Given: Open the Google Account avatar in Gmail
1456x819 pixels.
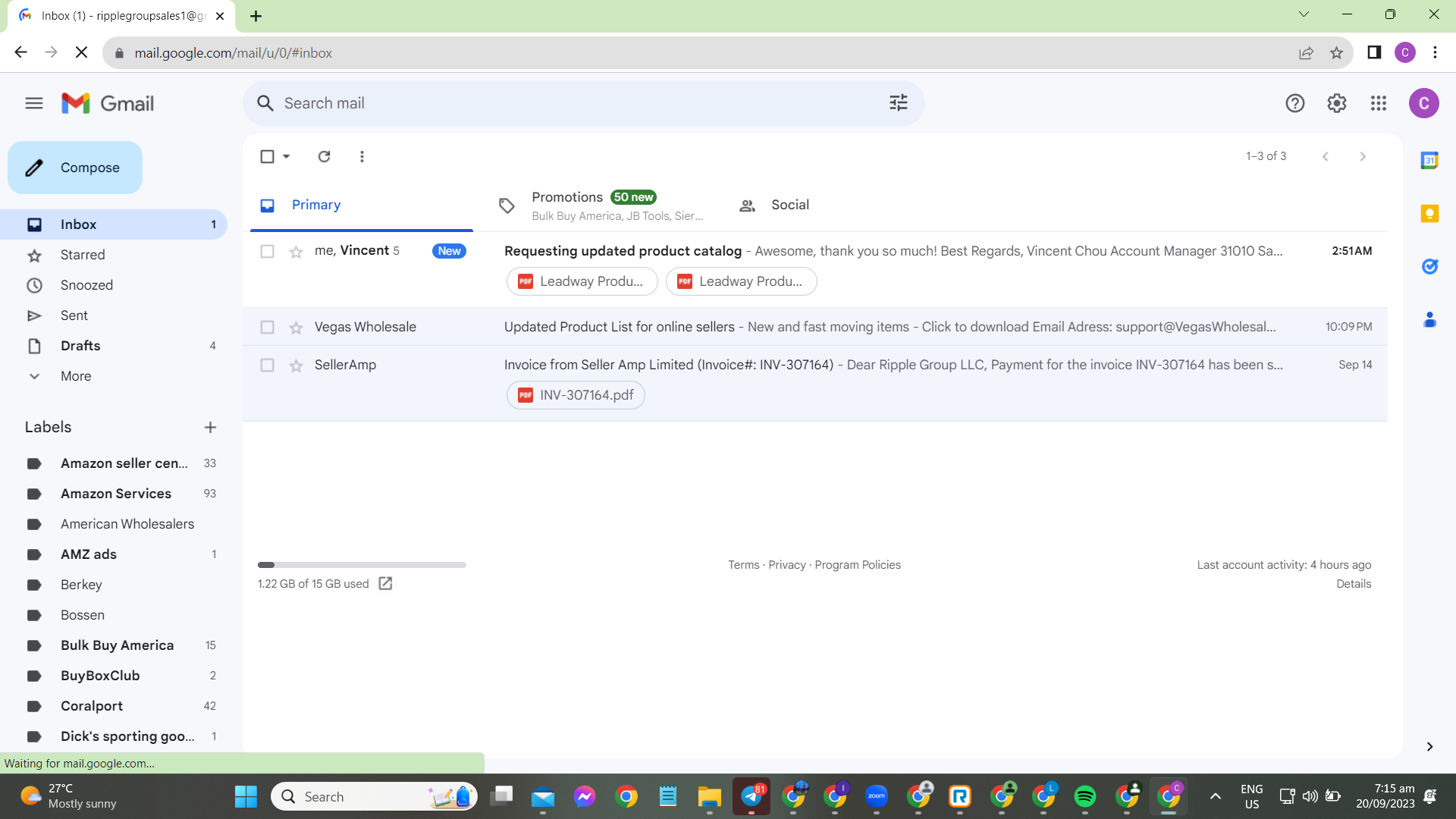Looking at the screenshot, I should tap(1424, 103).
